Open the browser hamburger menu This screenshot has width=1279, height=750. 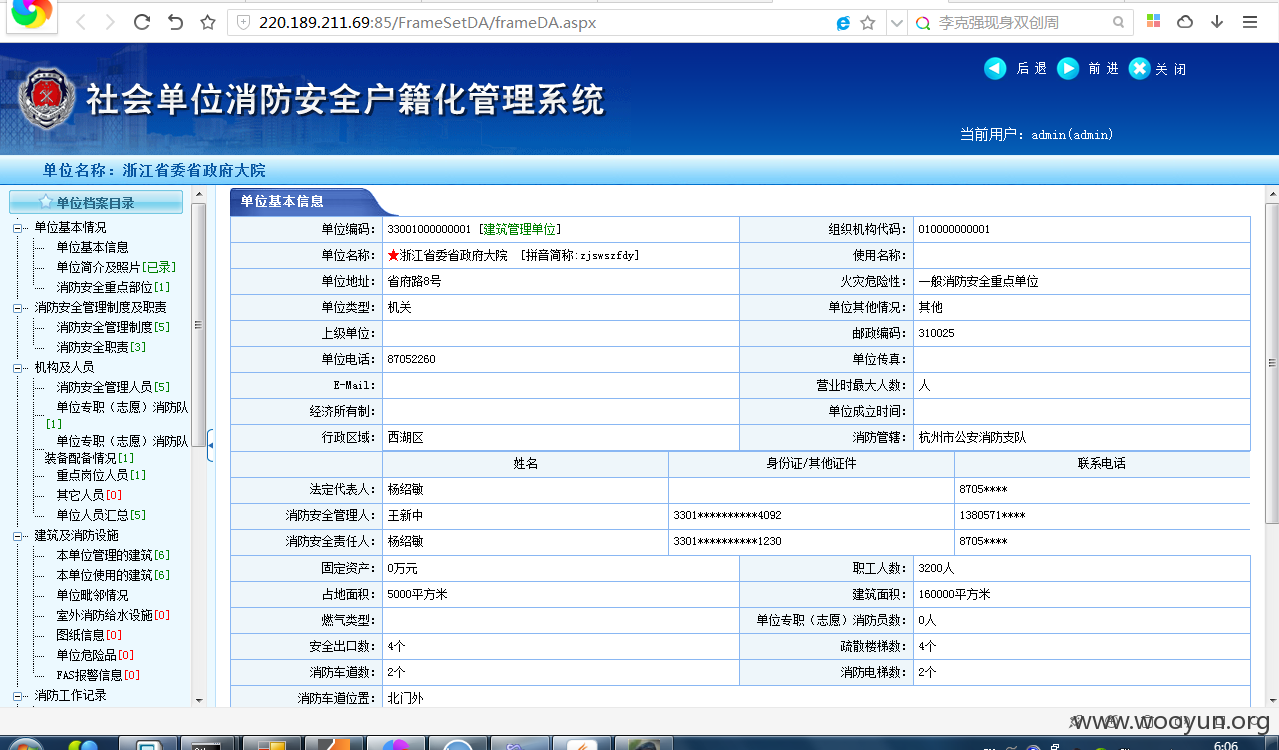1250,22
